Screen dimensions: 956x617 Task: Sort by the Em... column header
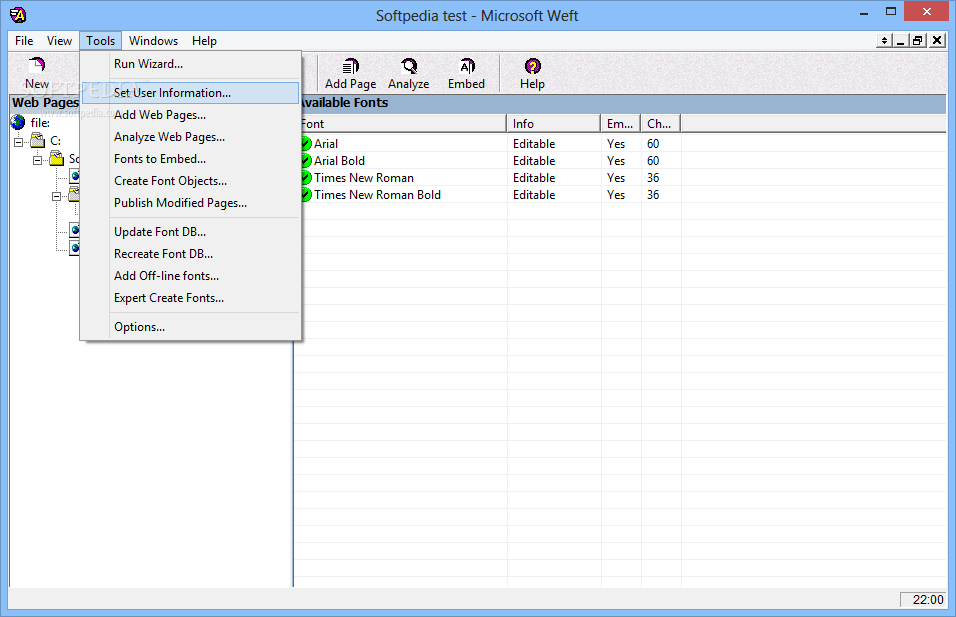click(x=621, y=124)
